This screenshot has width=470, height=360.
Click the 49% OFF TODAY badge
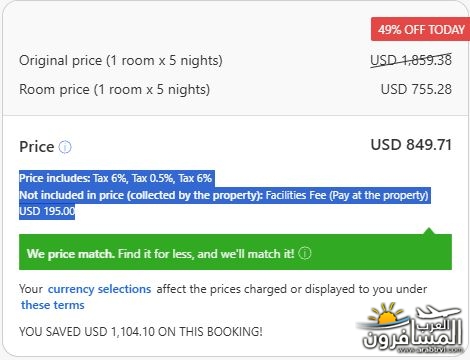(x=421, y=29)
